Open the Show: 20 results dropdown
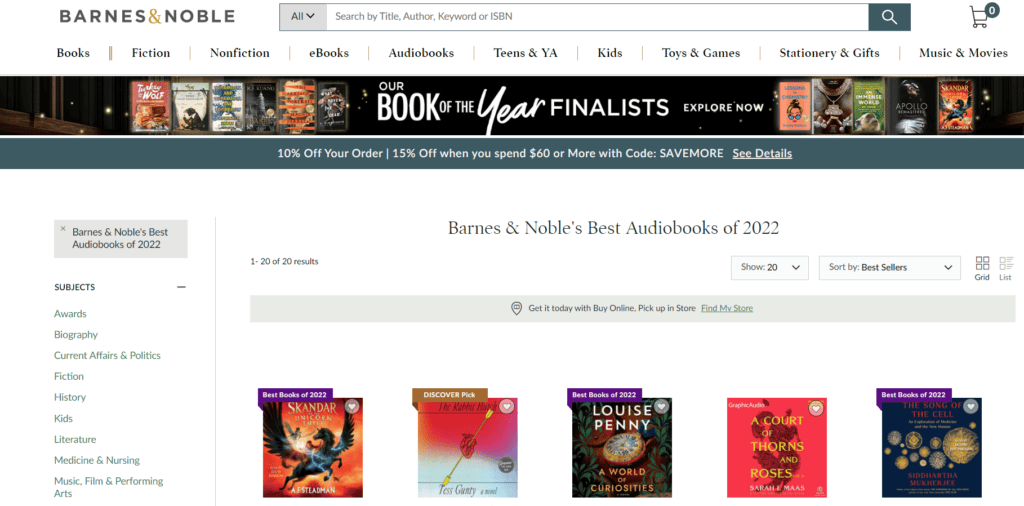Image resolution: width=1024 pixels, height=506 pixels. pos(770,267)
